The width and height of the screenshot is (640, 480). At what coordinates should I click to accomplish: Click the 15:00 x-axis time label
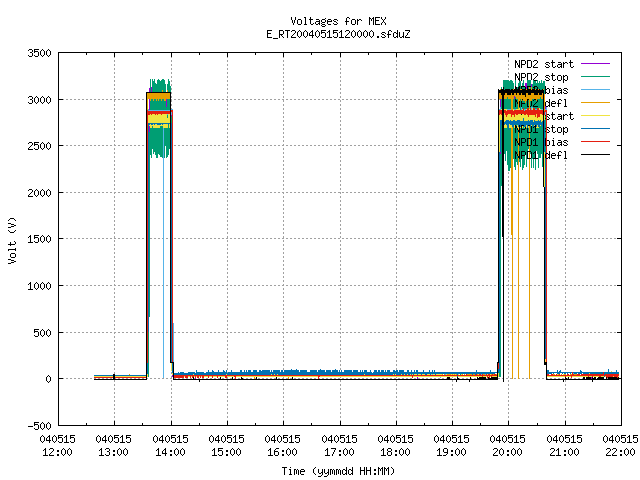click(x=226, y=453)
